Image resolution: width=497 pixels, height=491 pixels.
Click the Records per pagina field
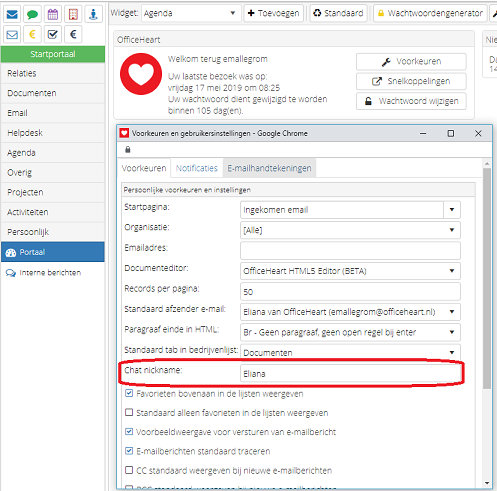(x=350, y=291)
